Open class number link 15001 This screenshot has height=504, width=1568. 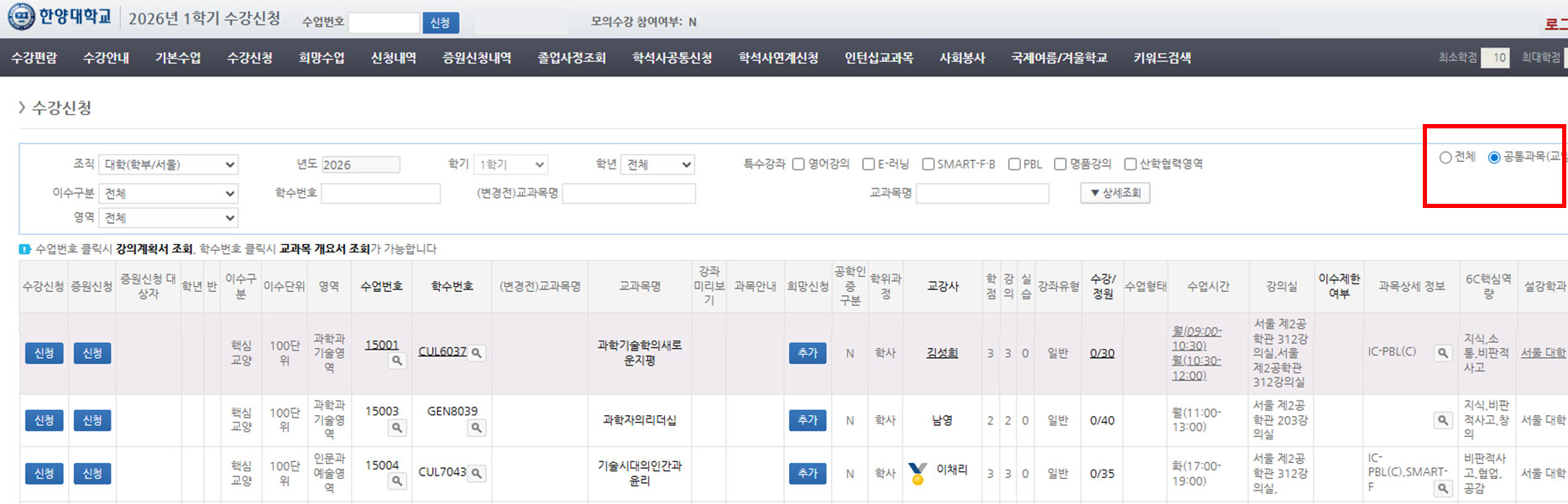pos(382,345)
